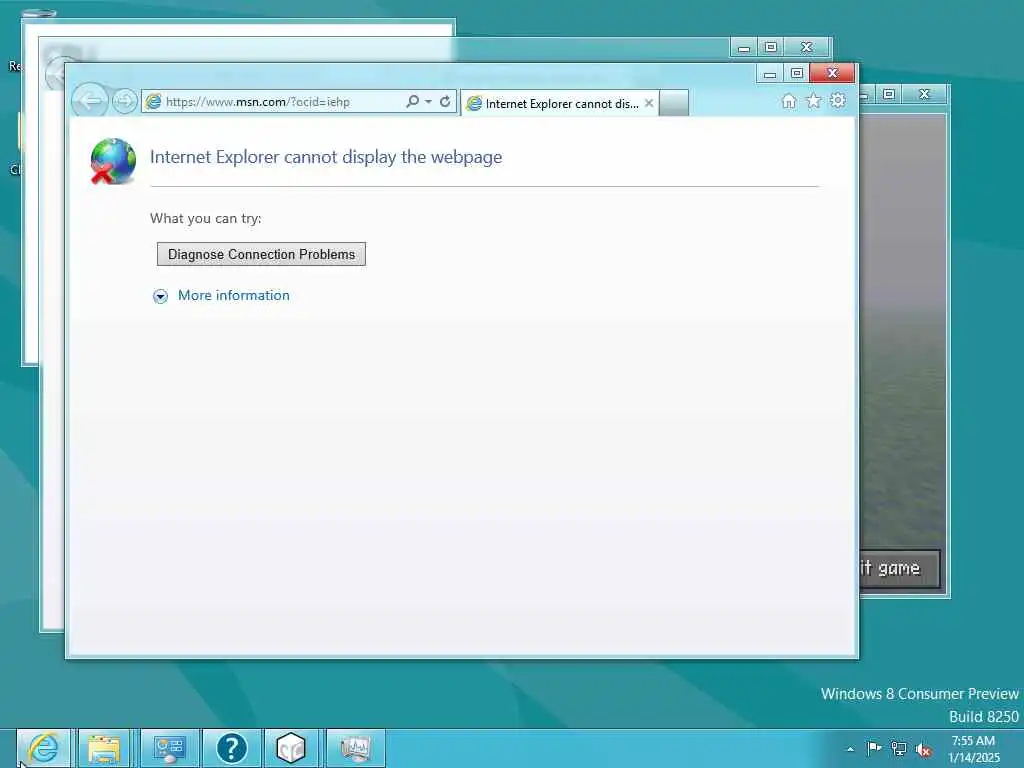
Task: Expand the More information arrow
Action: pos(160,296)
